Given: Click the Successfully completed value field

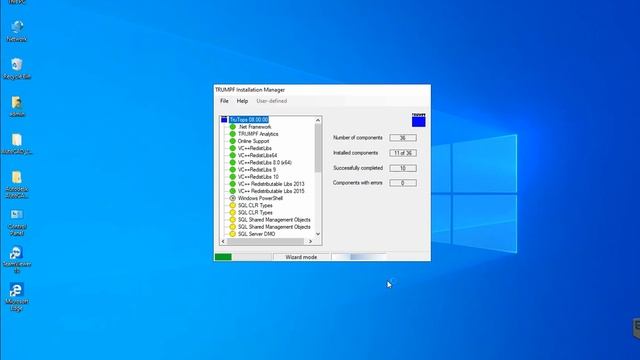Looking at the screenshot, I should pyautogui.click(x=403, y=168).
